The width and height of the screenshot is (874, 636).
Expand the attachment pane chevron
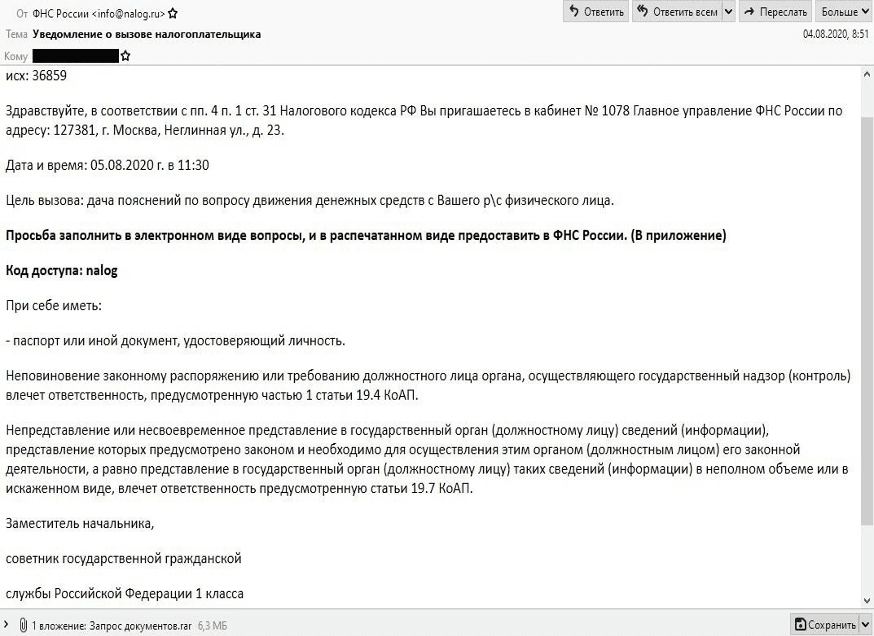[9, 625]
